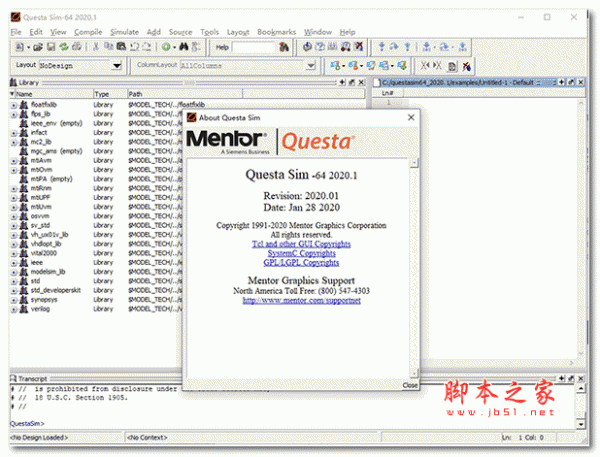
Task: Click the green Reload arrows icon
Action: [64, 47]
